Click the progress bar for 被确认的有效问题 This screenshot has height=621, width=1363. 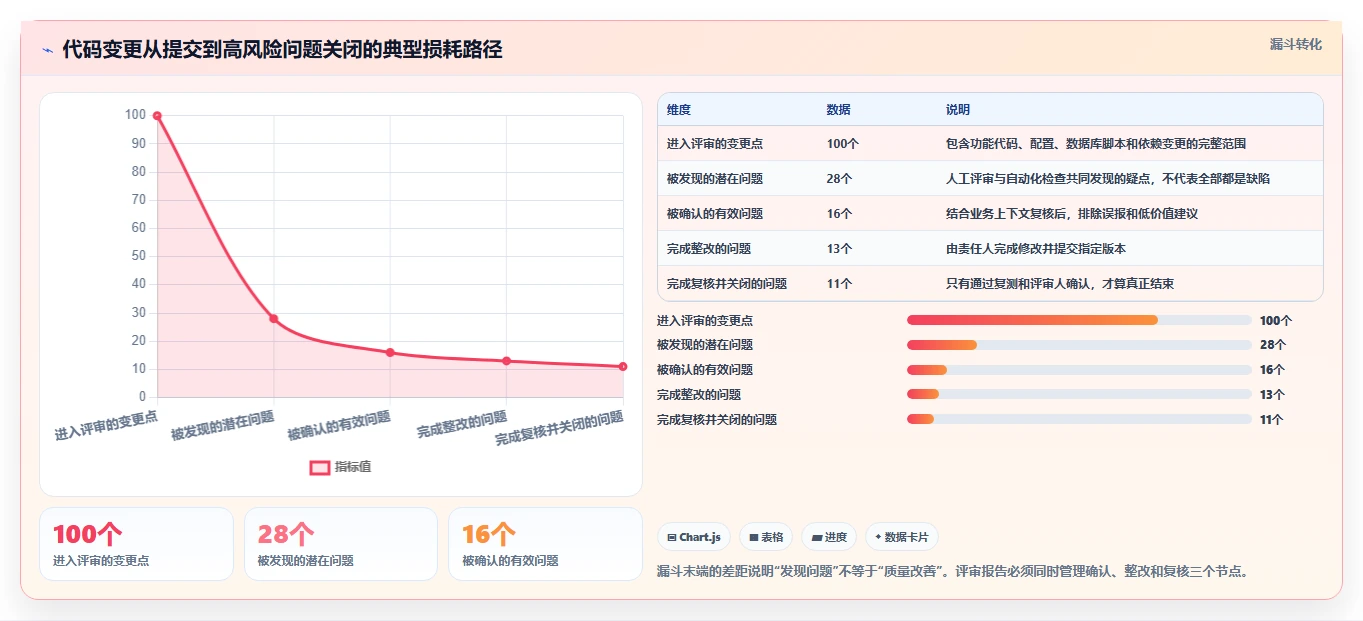[x=1079, y=370]
